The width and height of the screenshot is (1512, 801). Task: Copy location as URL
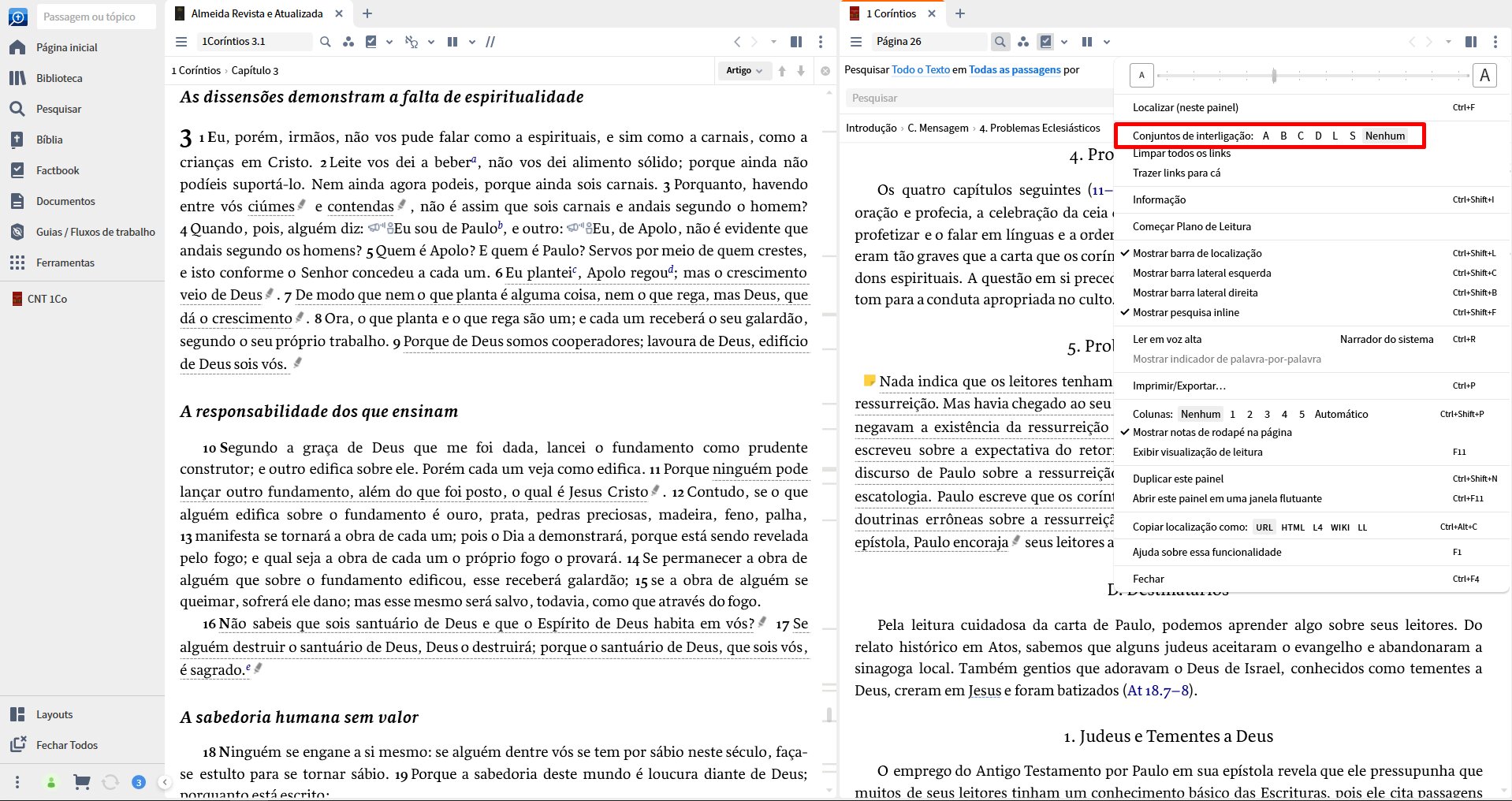pos(1264,527)
